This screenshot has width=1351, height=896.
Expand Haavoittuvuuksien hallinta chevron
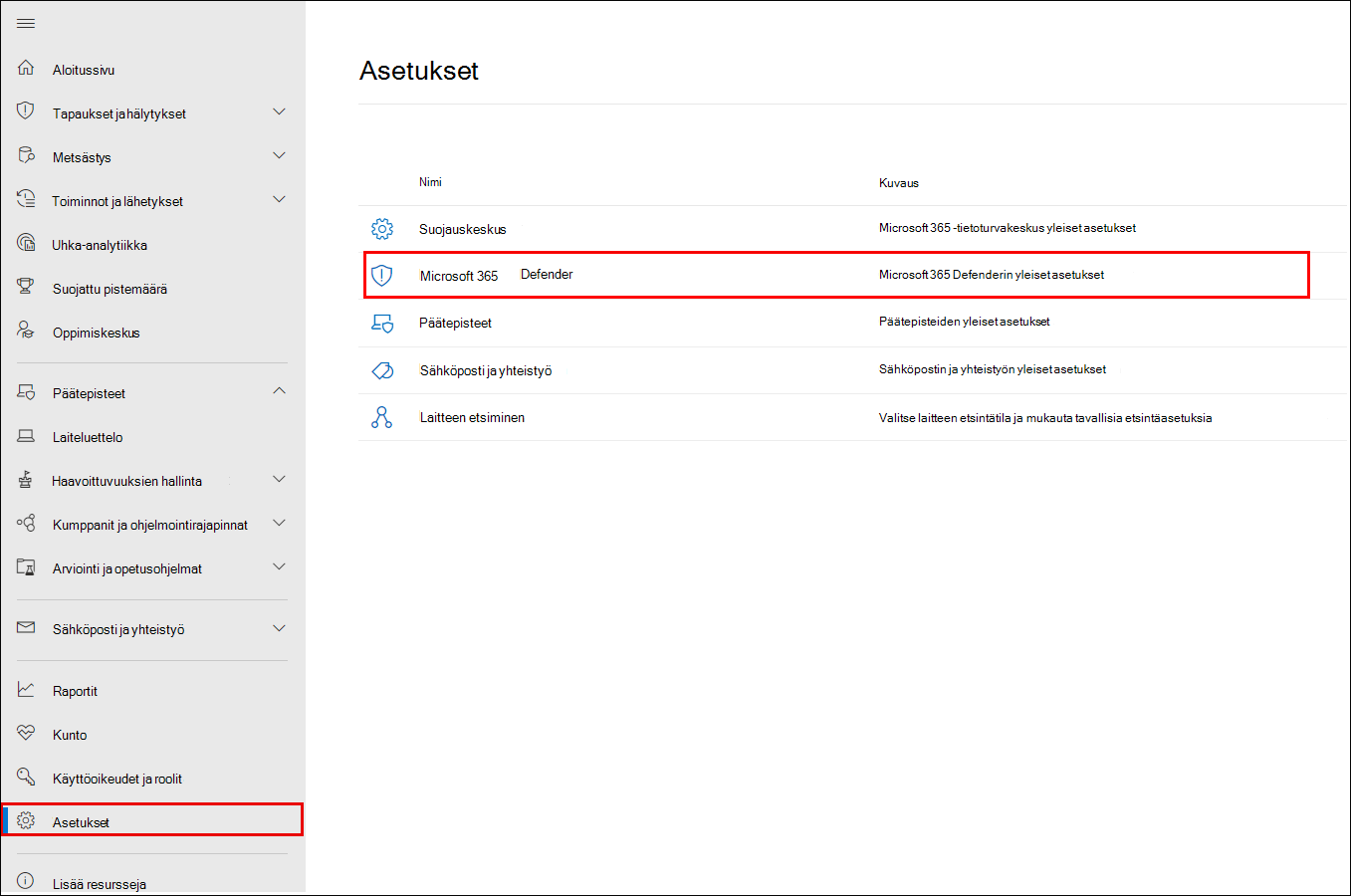[279, 479]
